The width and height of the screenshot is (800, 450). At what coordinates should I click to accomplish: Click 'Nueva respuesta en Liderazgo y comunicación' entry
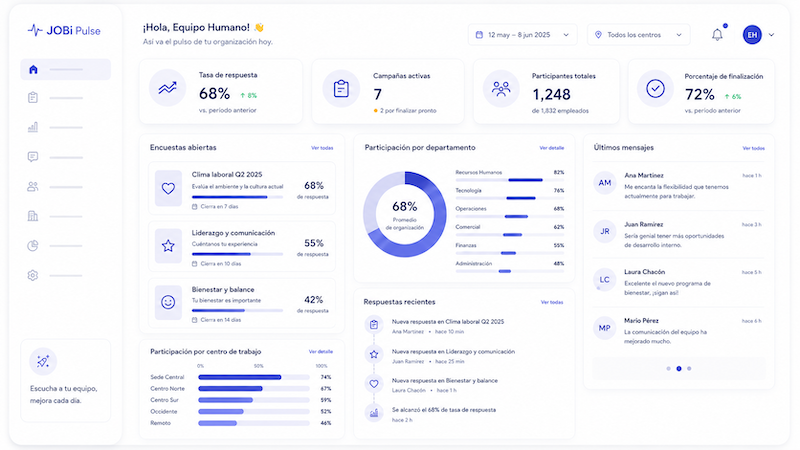coord(453,352)
